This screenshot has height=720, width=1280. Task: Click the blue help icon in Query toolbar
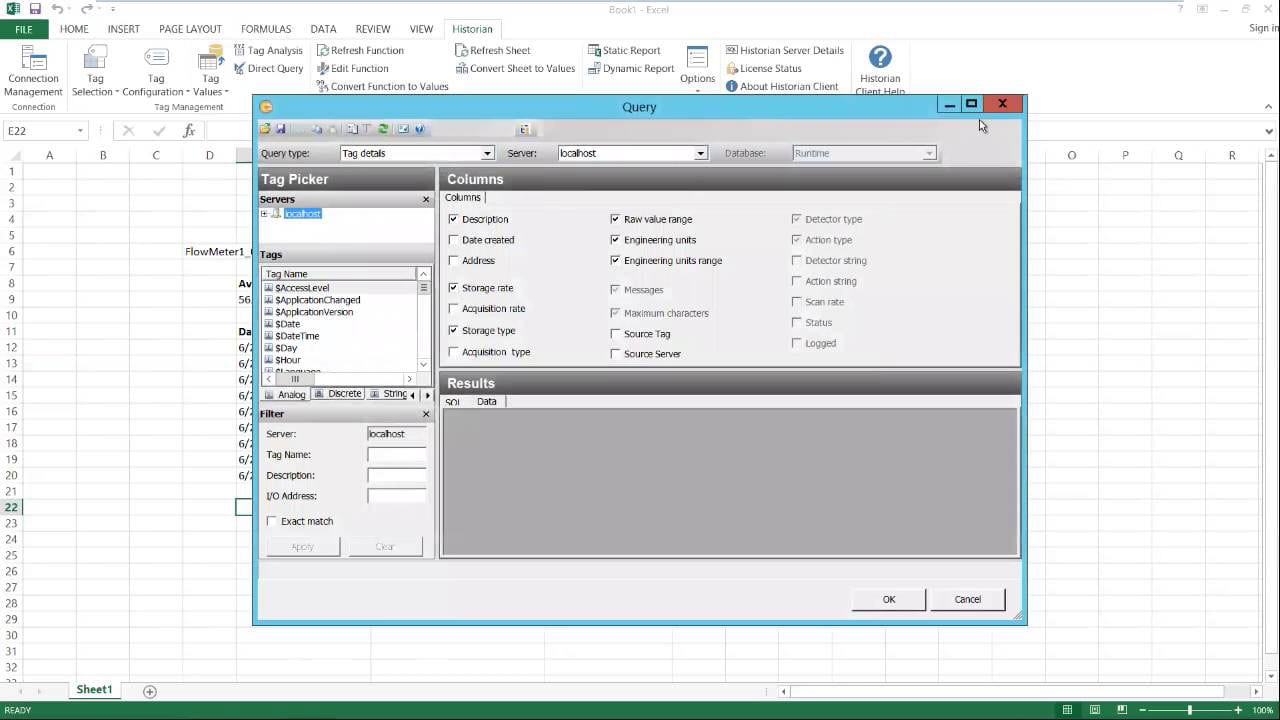tap(420, 129)
